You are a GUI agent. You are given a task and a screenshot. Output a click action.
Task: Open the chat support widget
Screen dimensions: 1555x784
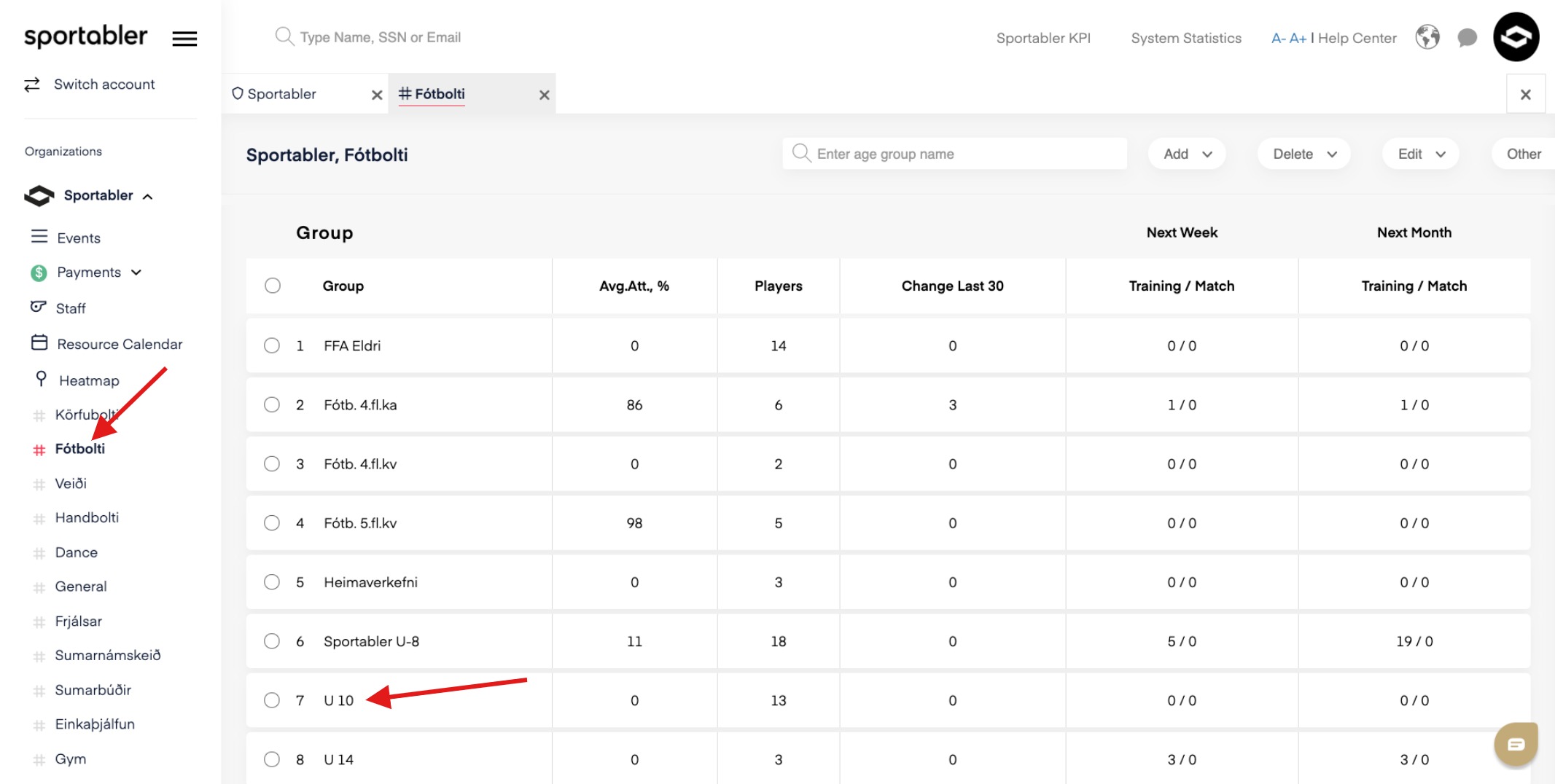coord(1516,744)
